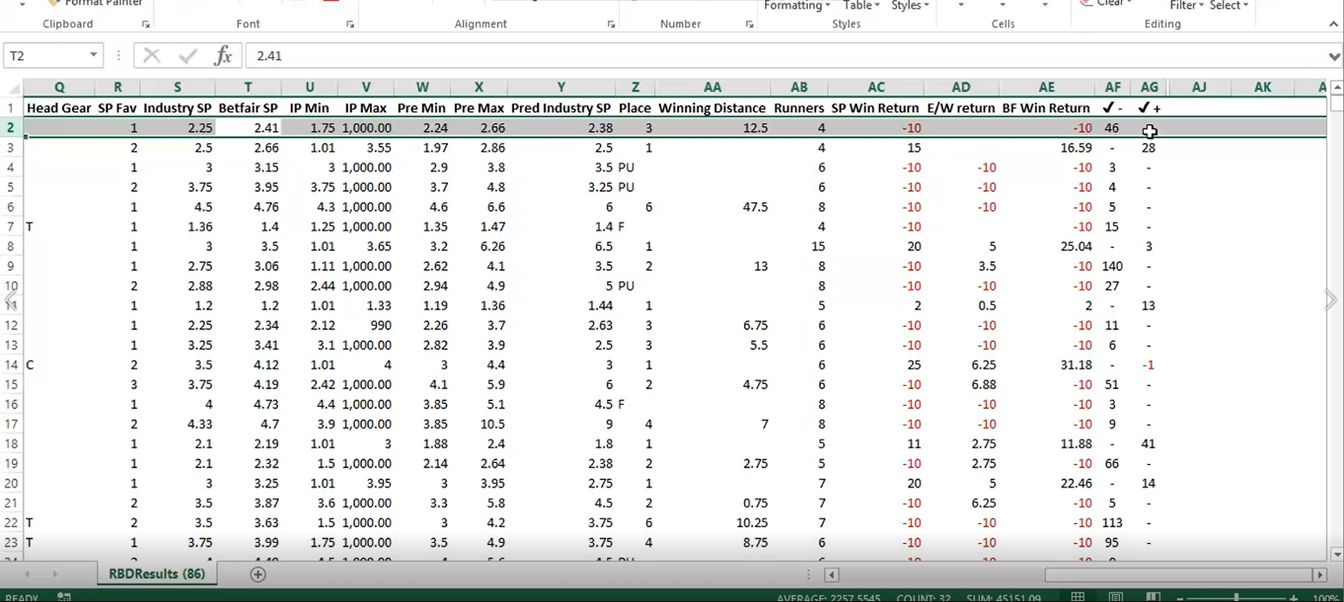The image size is (1344, 602).
Task: Open the Font dialog launcher
Action: (x=350, y=24)
